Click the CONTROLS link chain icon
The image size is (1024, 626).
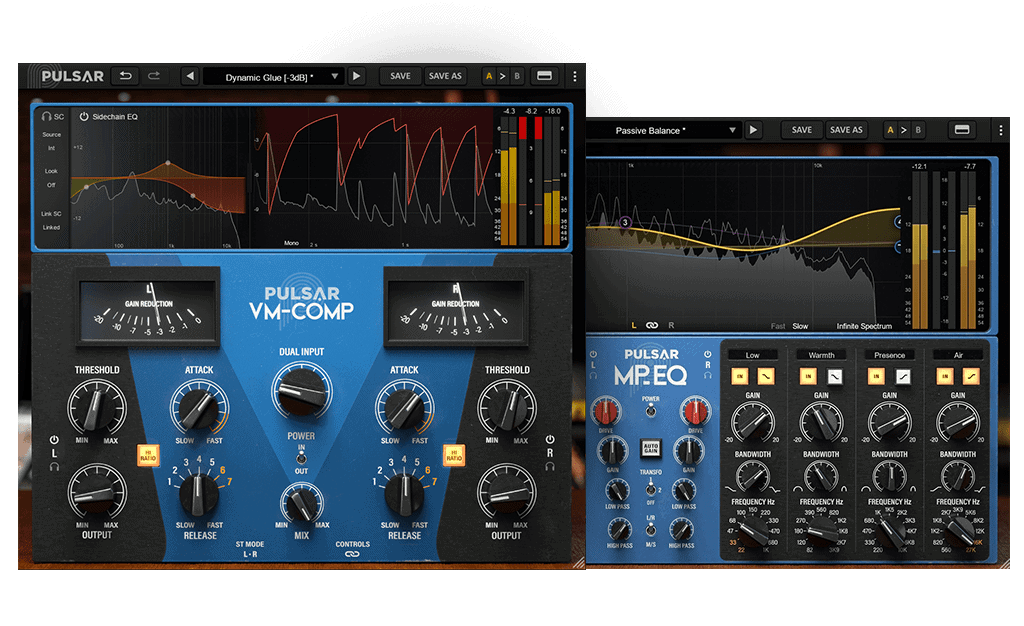[x=352, y=556]
